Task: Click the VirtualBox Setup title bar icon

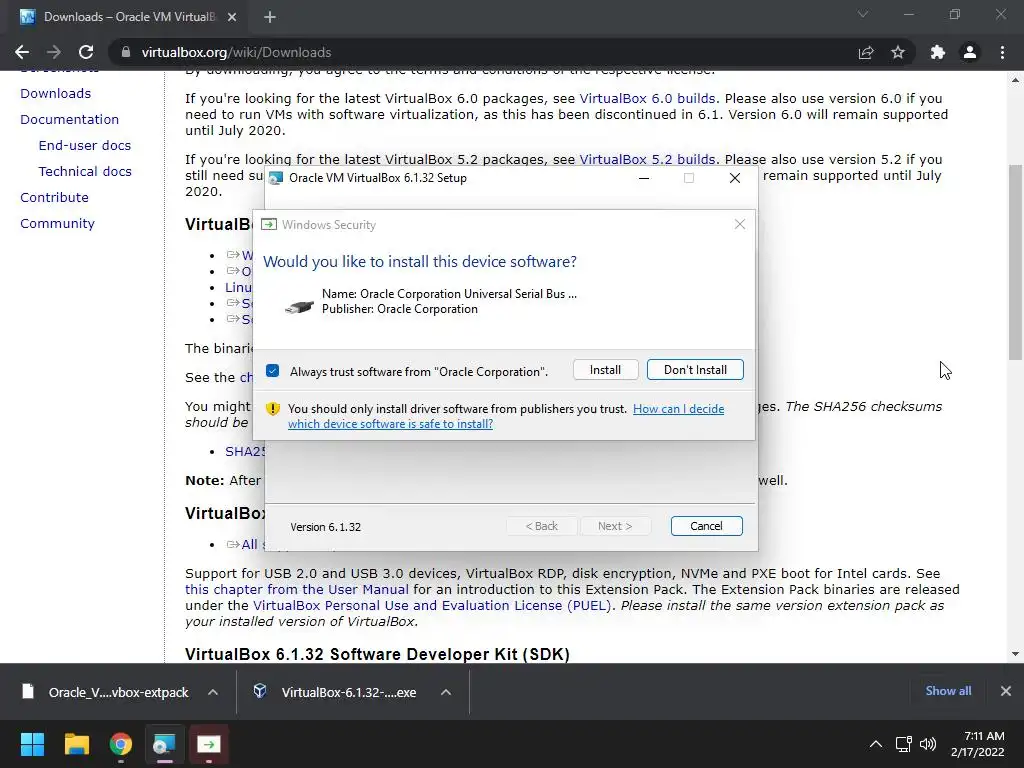Action: pos(276,178)
